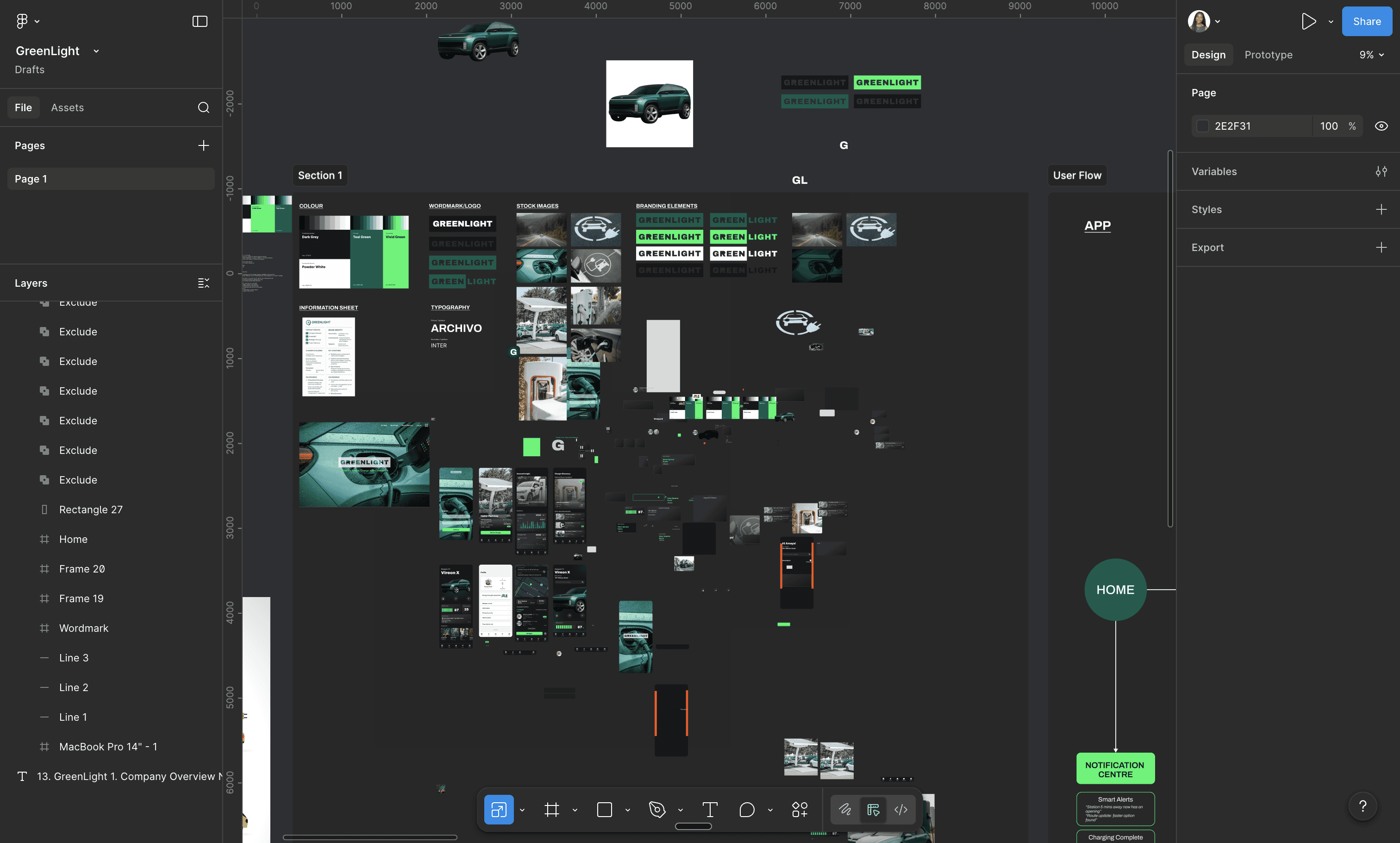Select the Rectangle shape tool

click(604, 810)
